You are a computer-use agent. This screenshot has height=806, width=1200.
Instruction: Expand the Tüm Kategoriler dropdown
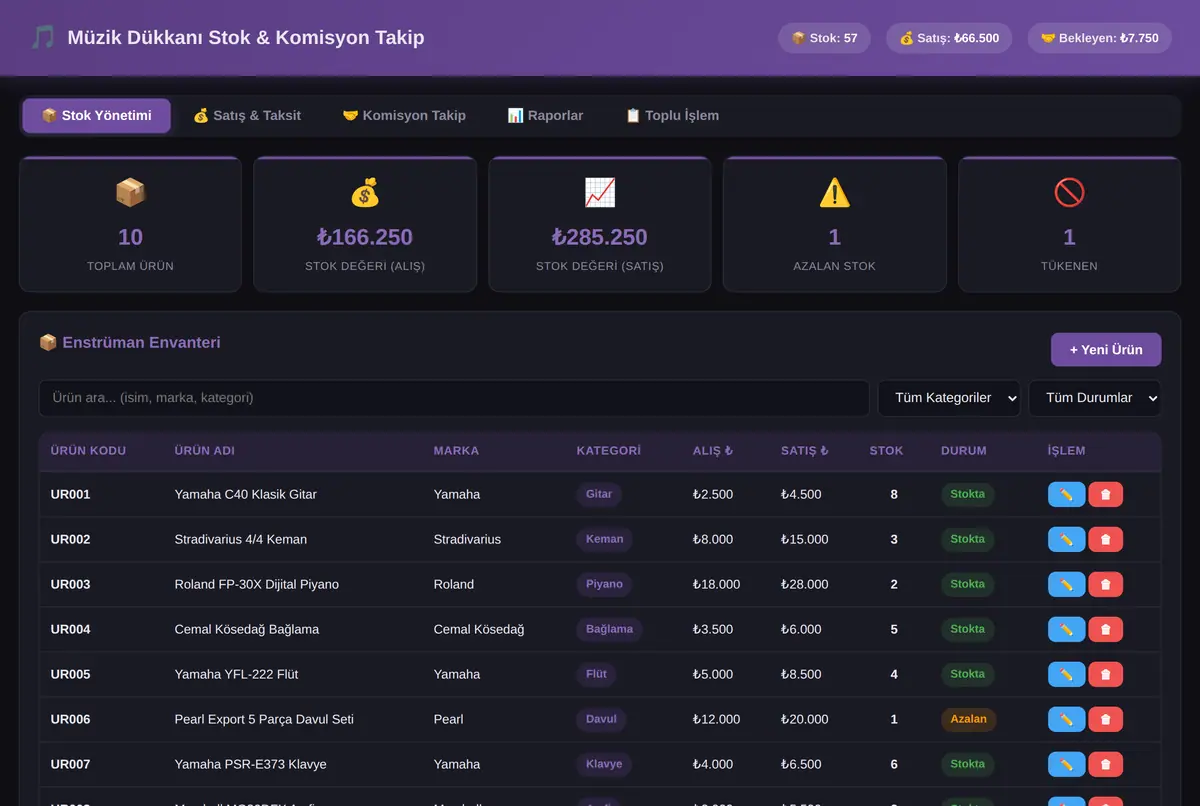coord(949,398)
